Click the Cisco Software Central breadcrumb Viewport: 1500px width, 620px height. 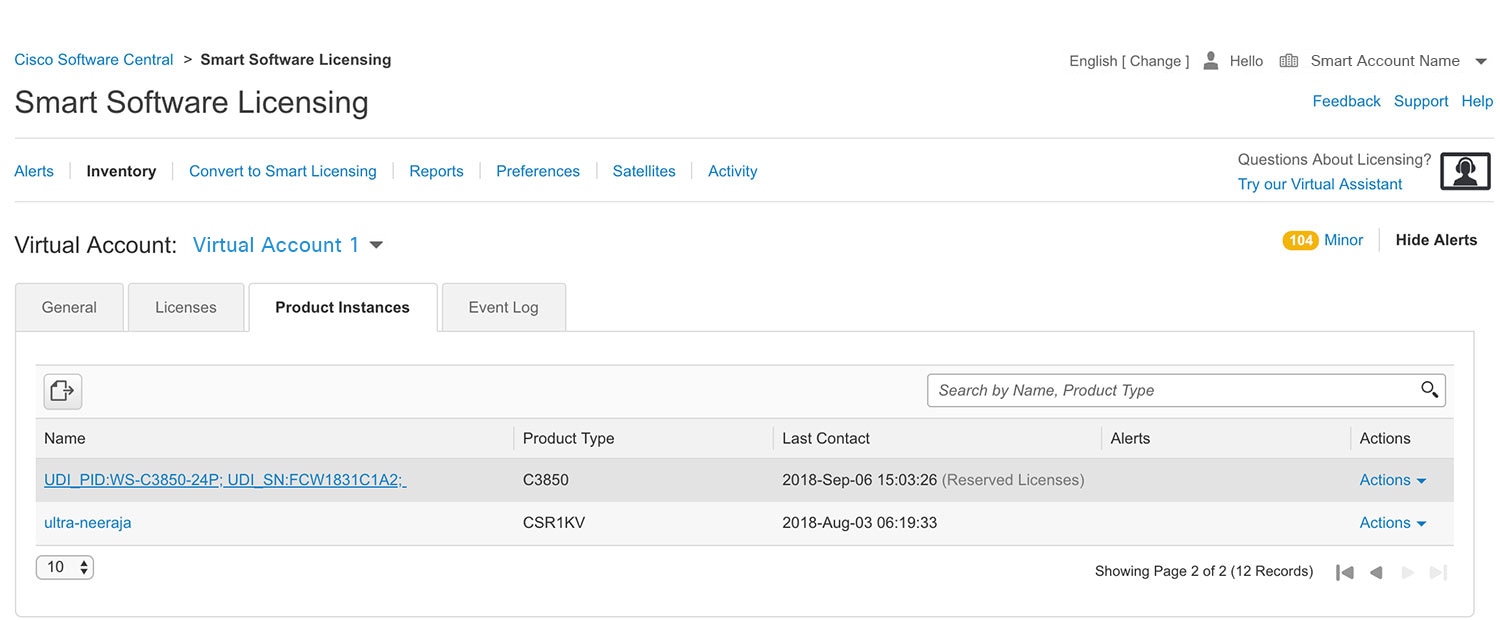(94, 60)
